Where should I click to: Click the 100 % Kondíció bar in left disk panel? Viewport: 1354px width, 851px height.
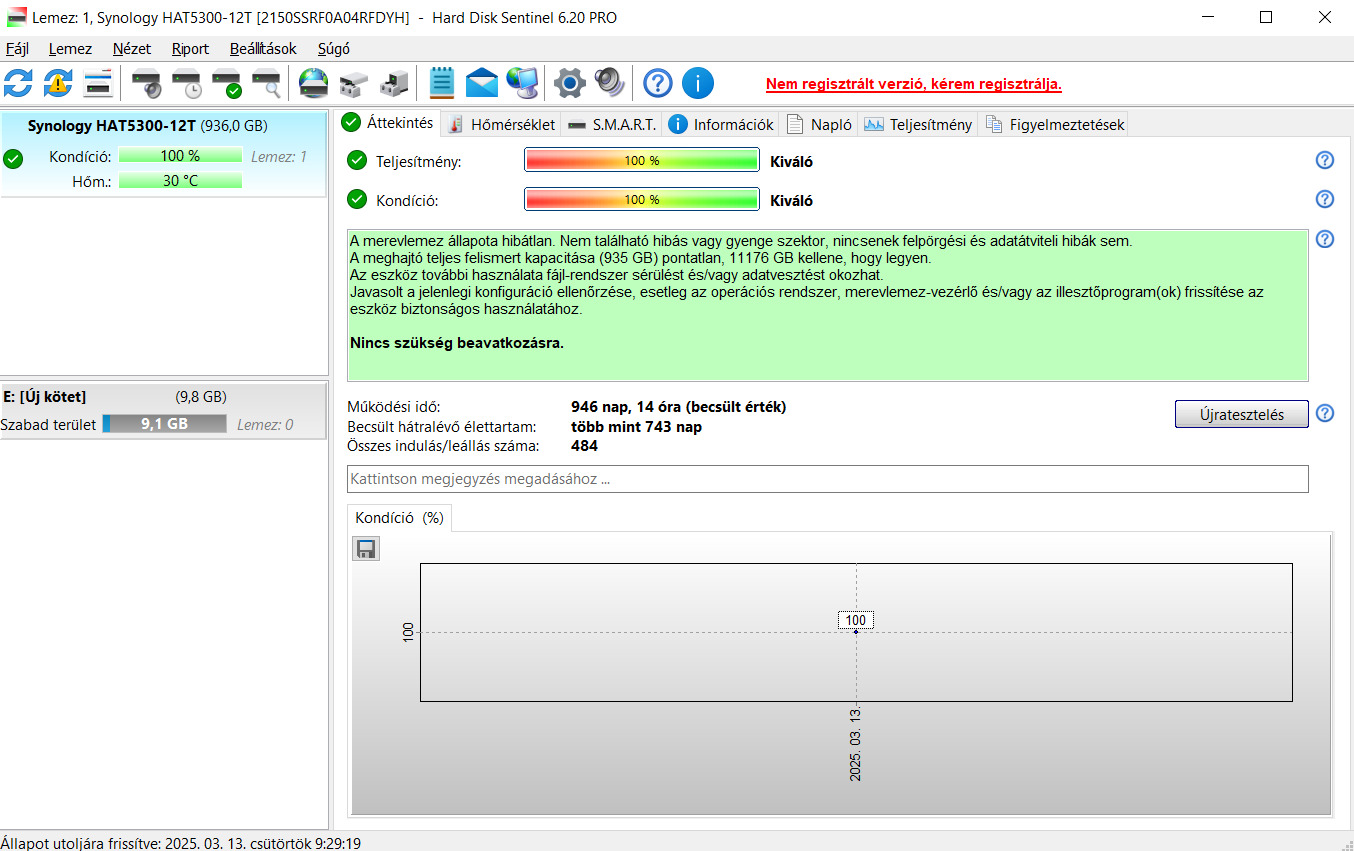click(180, 156)
